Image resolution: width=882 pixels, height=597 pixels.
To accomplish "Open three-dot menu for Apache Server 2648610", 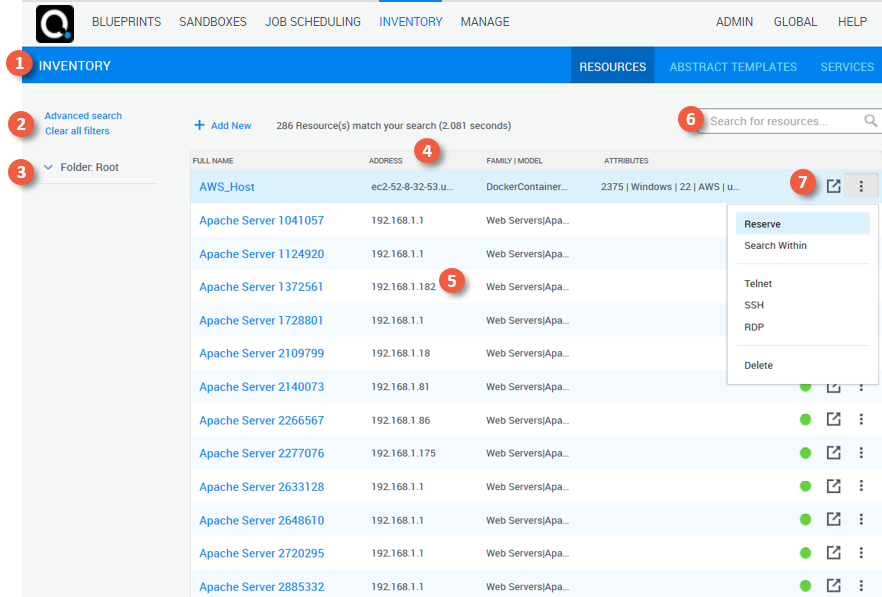I will (861, 520).
